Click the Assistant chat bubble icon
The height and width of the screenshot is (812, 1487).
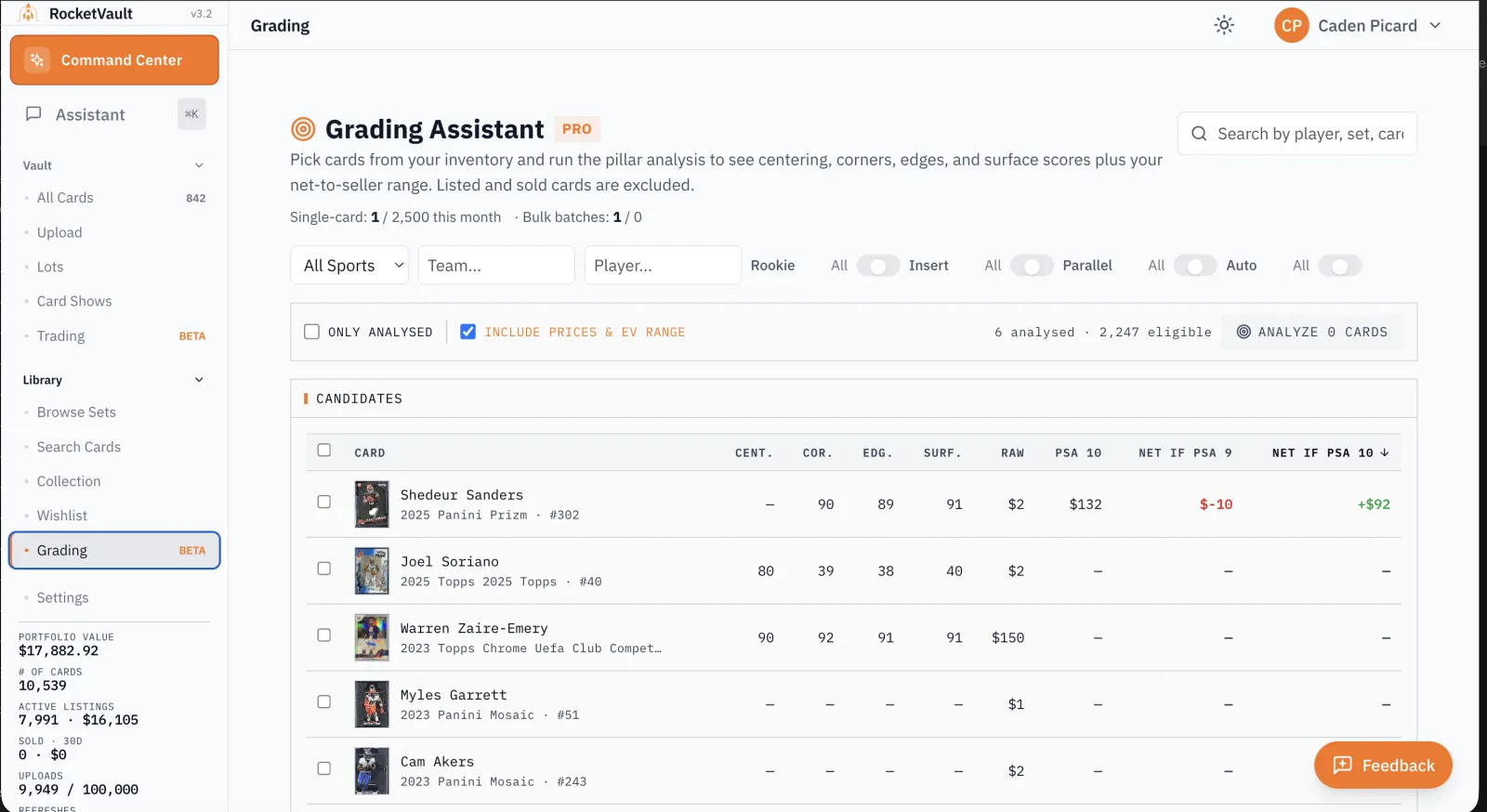[33, 114]
